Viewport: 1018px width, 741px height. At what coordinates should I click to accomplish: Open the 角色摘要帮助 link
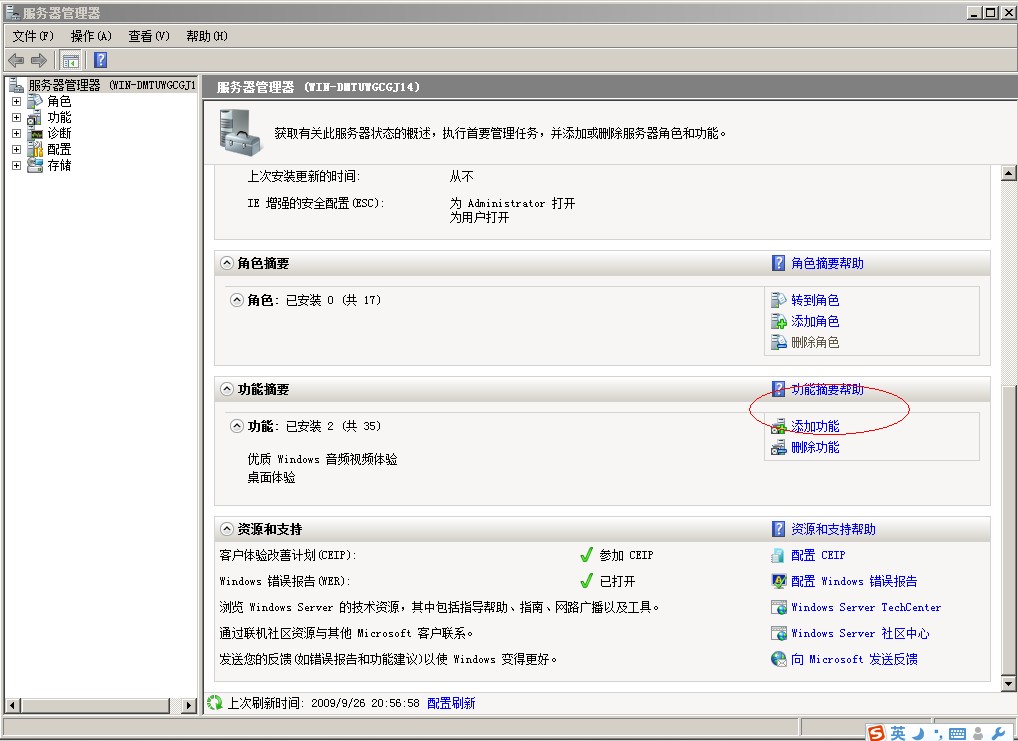point(827,263)
